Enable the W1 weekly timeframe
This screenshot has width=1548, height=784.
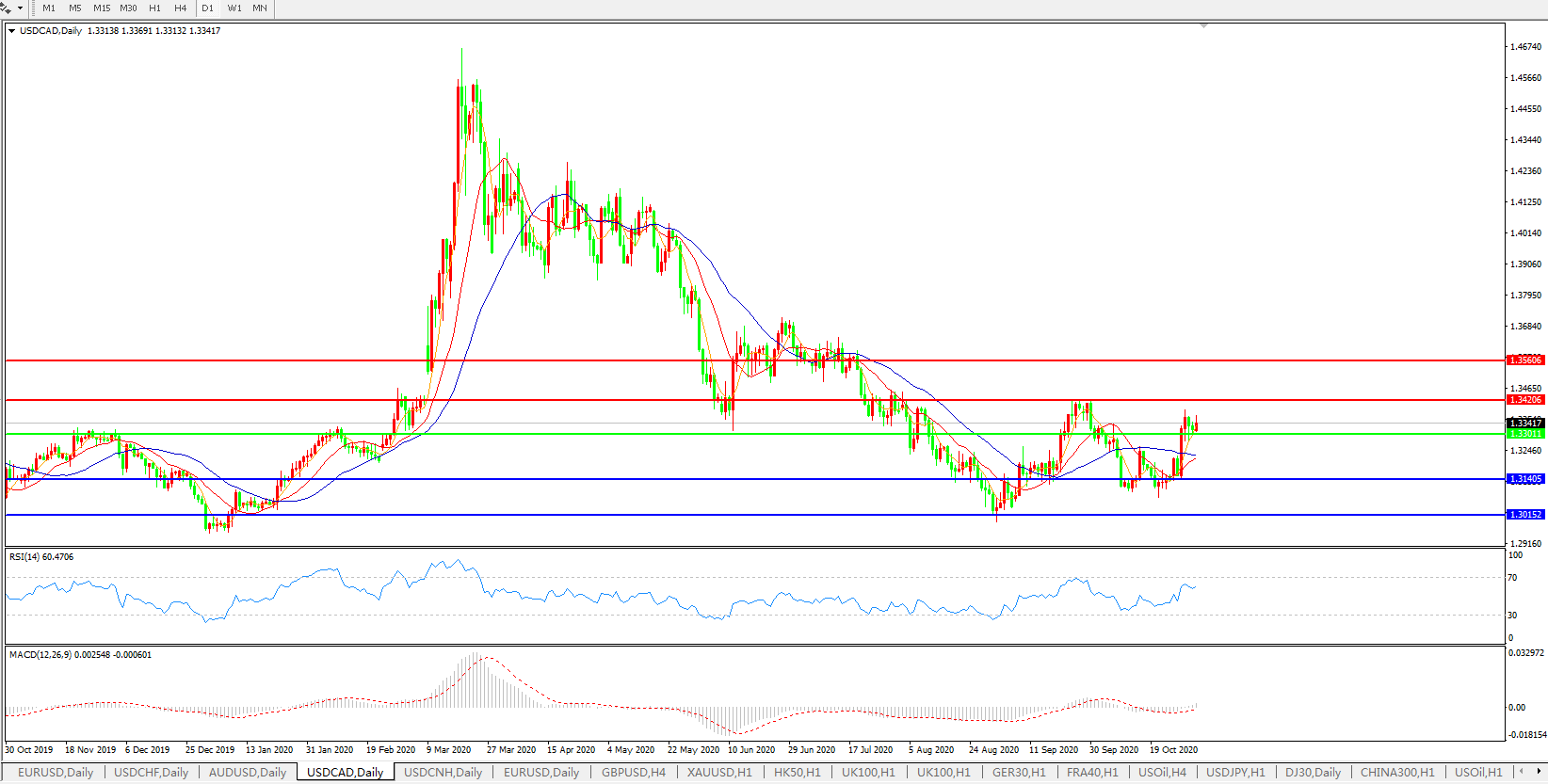pos(234,8)
